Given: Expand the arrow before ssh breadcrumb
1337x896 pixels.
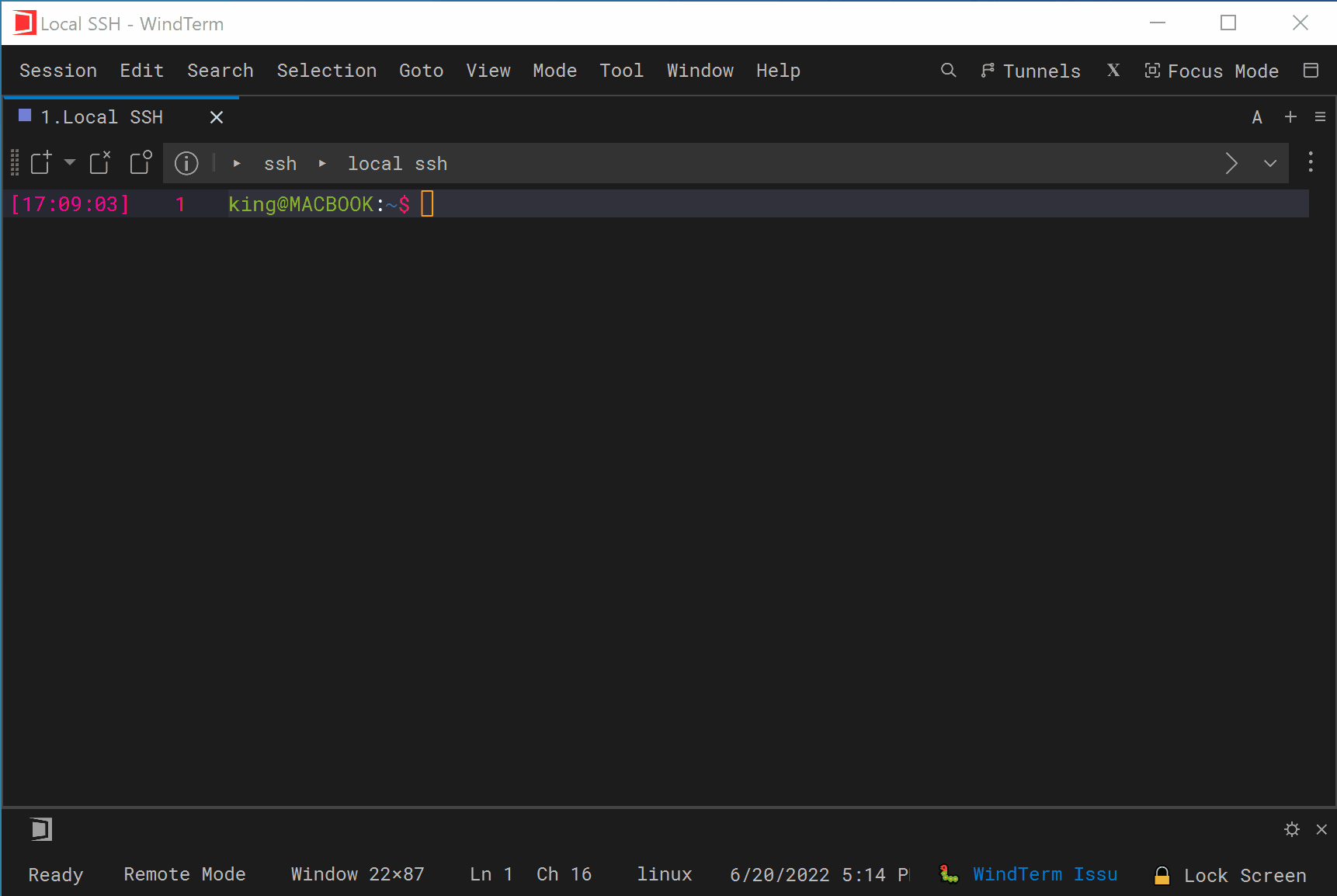Looking at the screenshot, I should (x=237, y=164).
